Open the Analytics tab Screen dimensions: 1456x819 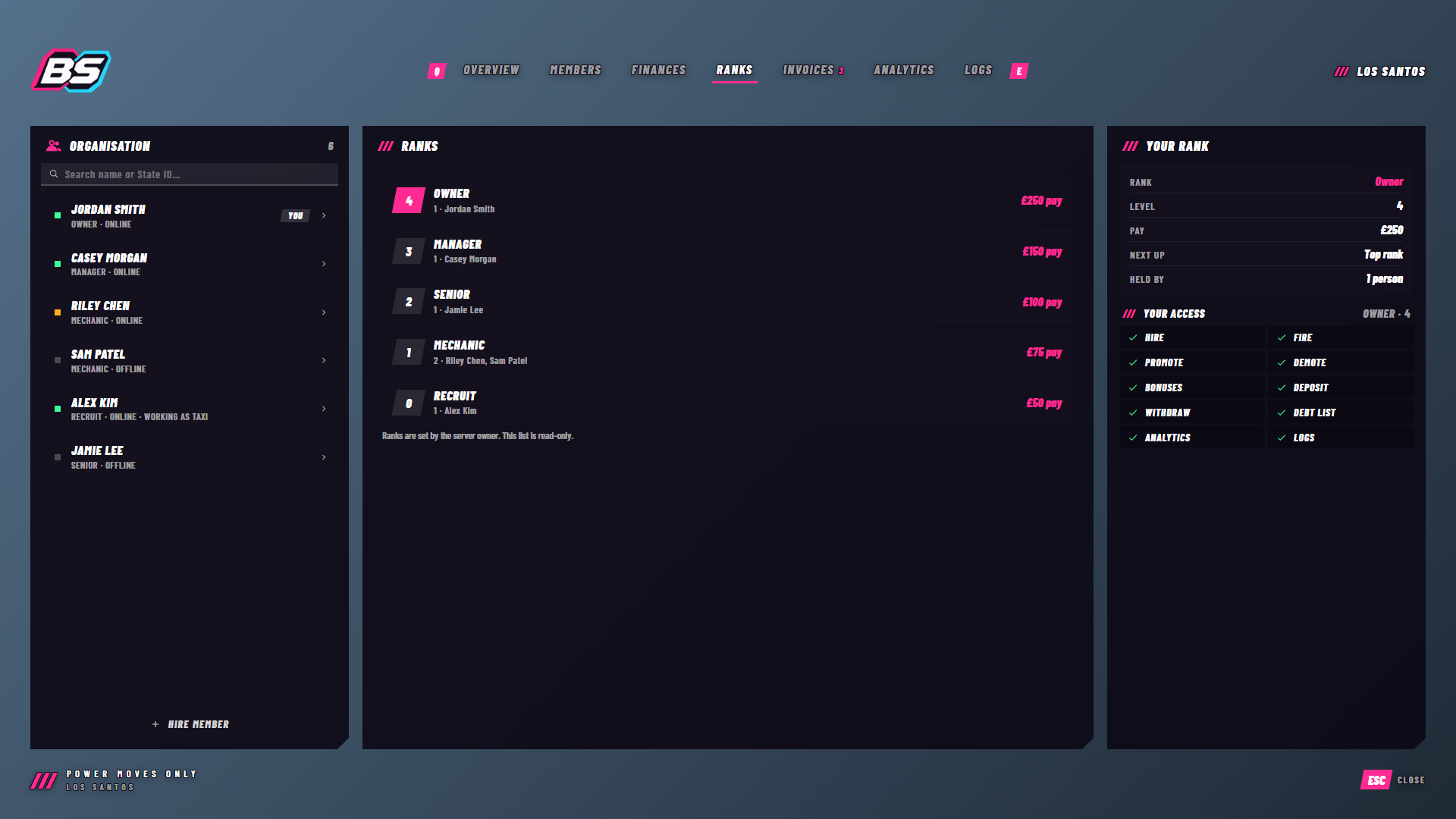click(904, 70)
